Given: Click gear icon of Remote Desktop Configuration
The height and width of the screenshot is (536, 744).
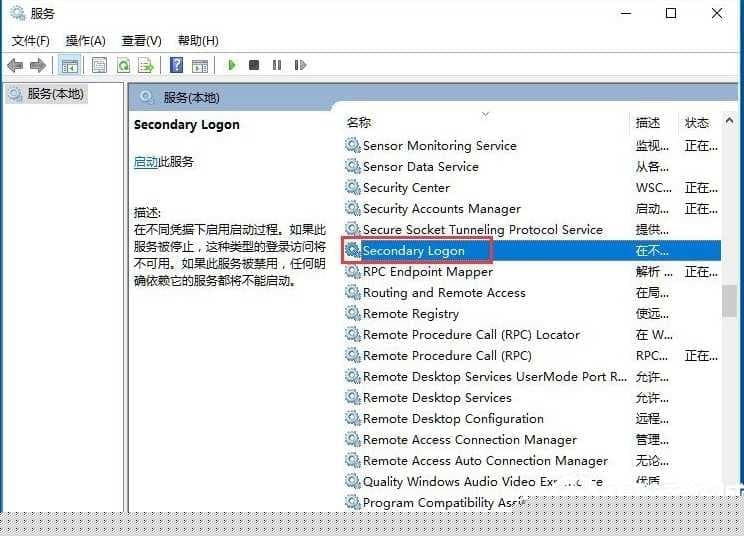Looking at the screenshot, I should click(x=353, y=418).
